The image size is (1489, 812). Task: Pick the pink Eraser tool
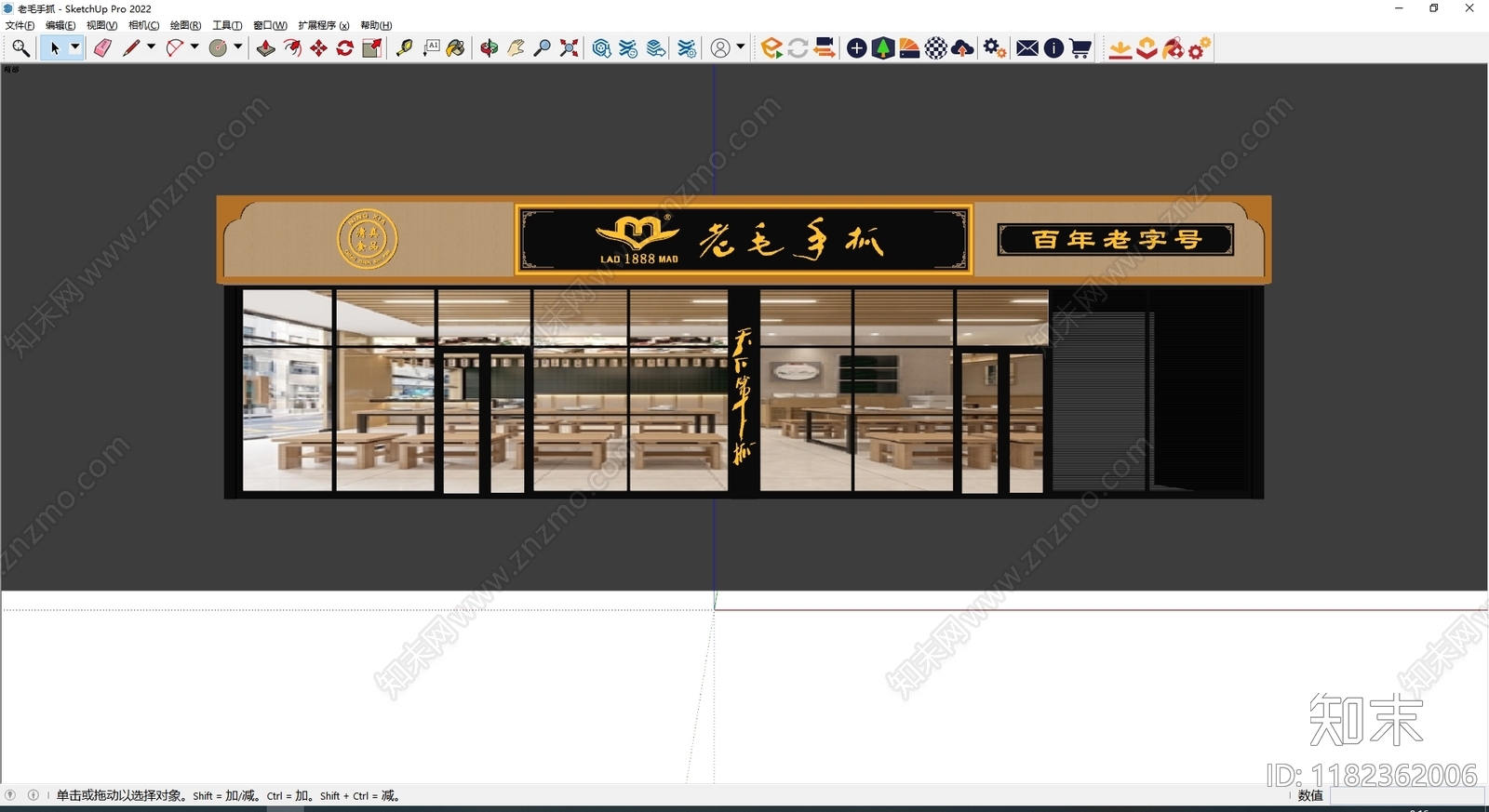pos(102,48)
